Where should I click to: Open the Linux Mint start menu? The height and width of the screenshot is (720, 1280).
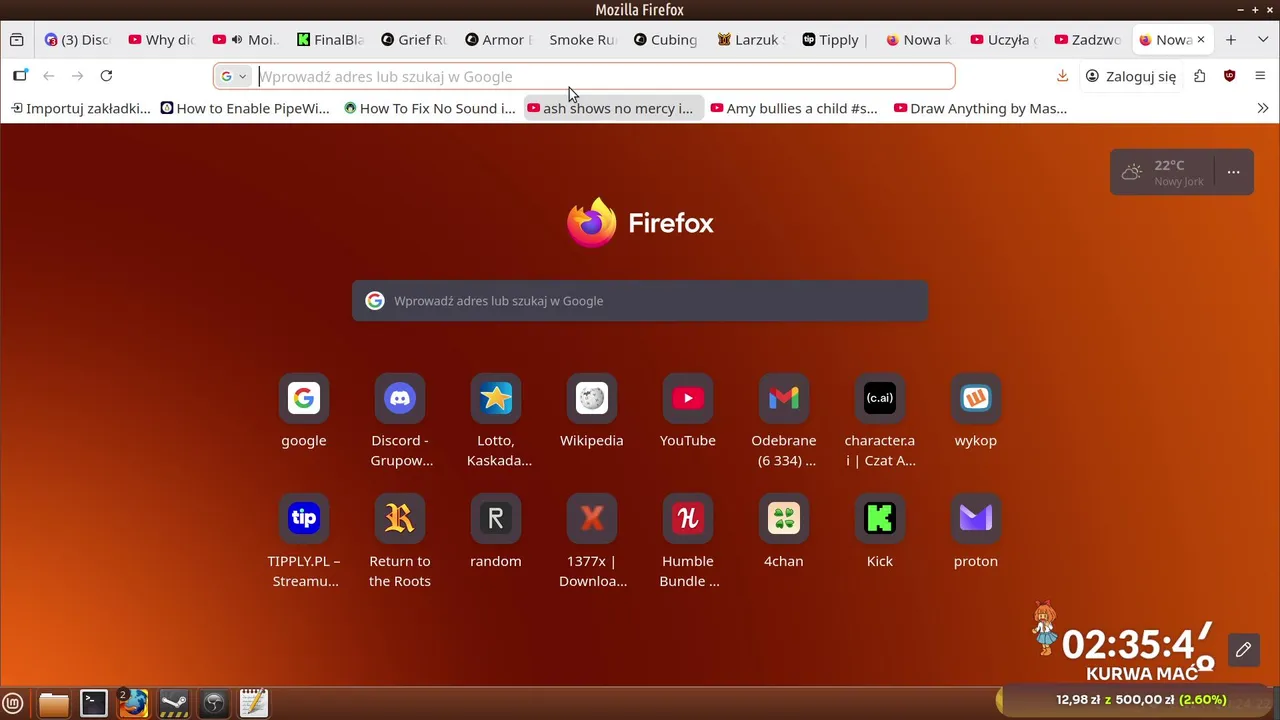(13, 703)
